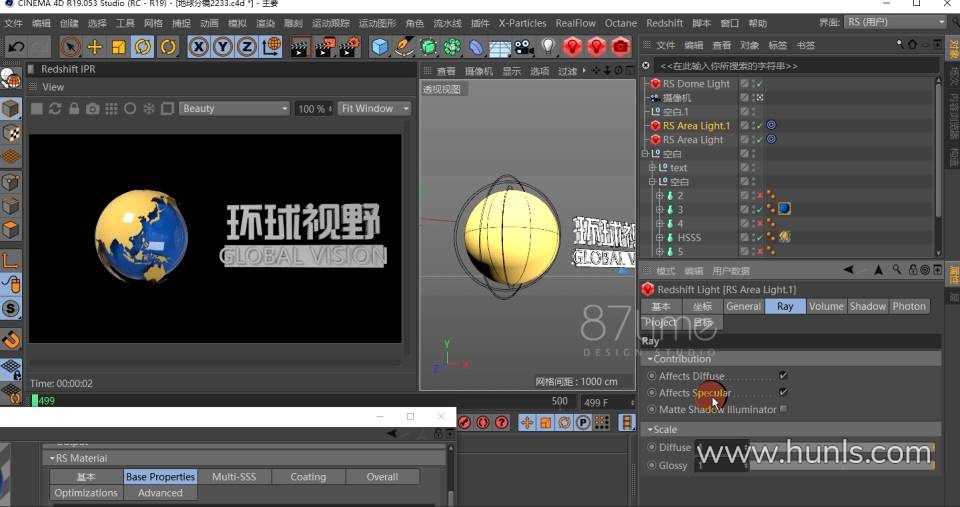Viewport: 960px width, 507px height.
Task: Click the lock icon in Redshift IPR
Action: 74,108
